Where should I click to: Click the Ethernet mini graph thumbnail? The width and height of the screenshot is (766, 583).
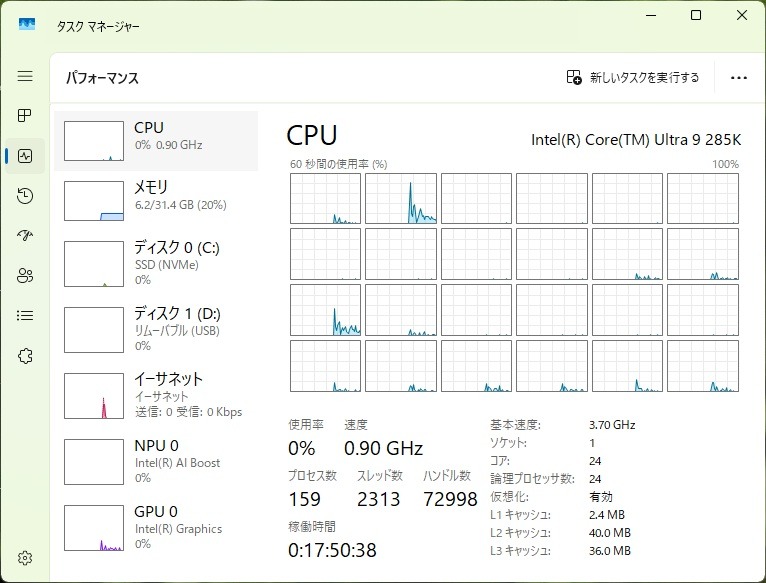click(94, 396)
